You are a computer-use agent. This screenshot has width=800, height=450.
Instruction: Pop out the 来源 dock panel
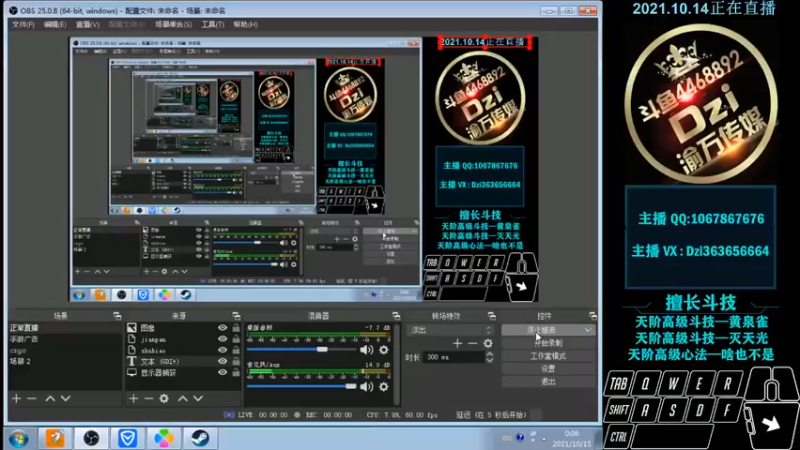tap(236, 316)
